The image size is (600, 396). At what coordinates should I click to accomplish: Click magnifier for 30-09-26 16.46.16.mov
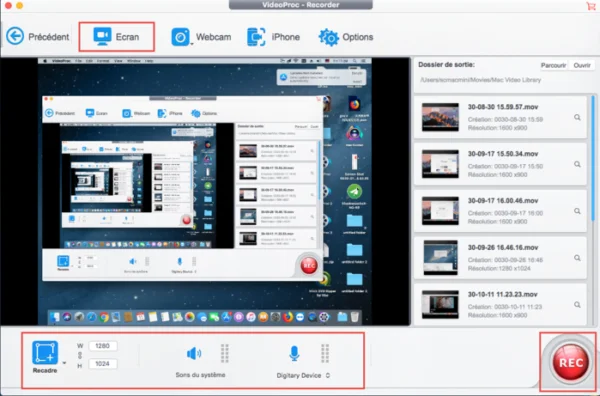click(x=577, y=258)
